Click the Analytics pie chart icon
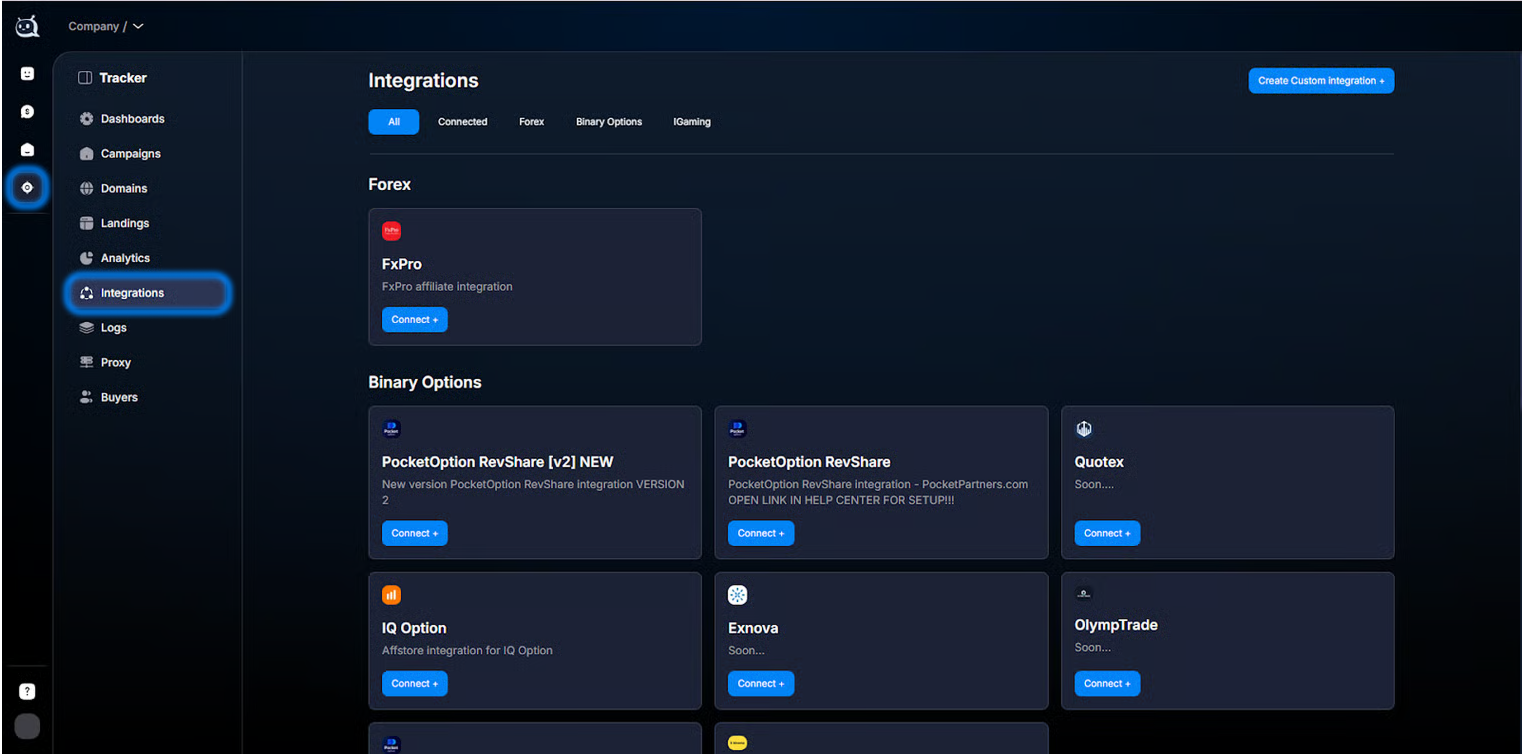 (87, 258)
